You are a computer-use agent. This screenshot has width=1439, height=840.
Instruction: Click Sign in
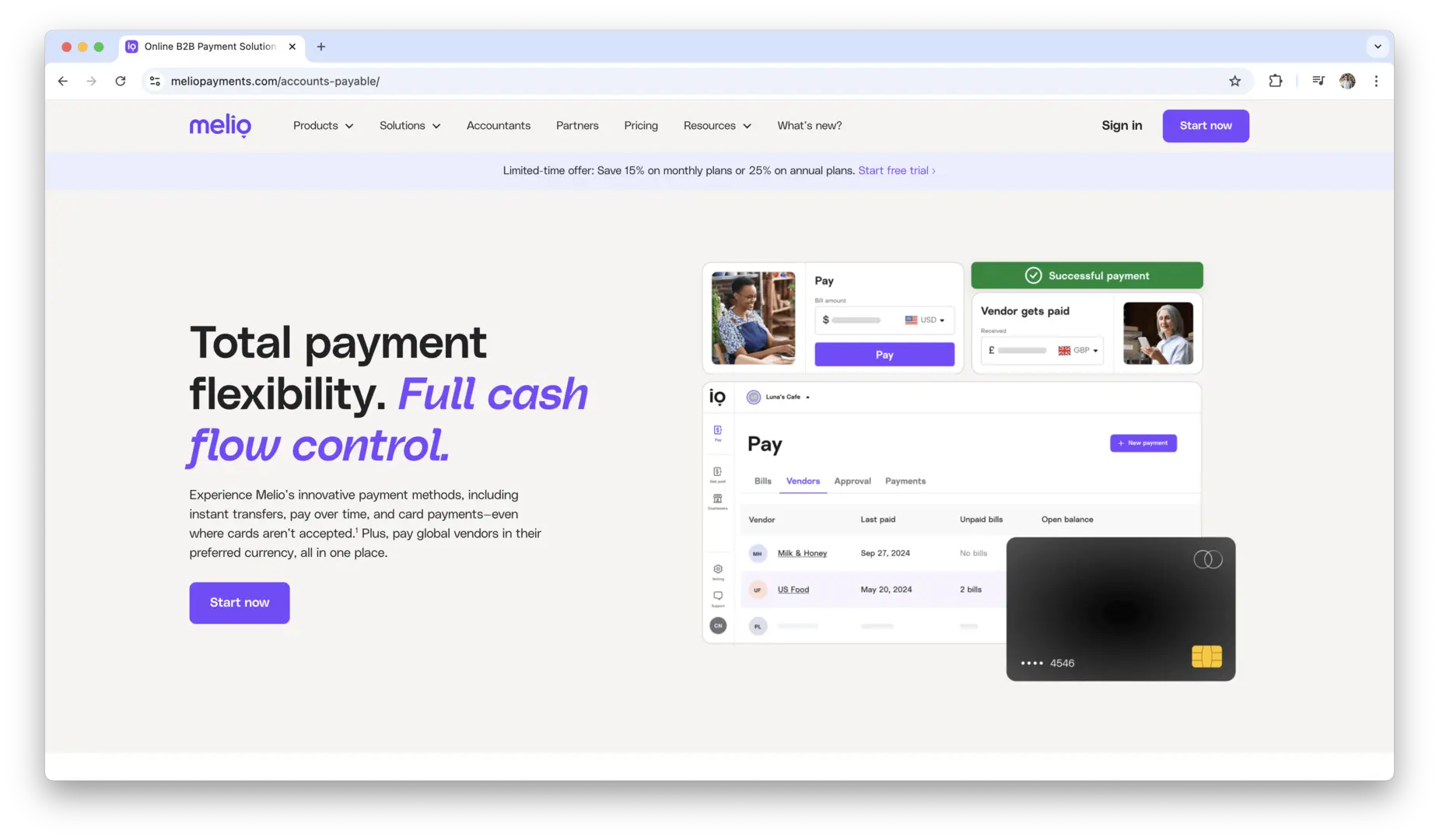1122,125
